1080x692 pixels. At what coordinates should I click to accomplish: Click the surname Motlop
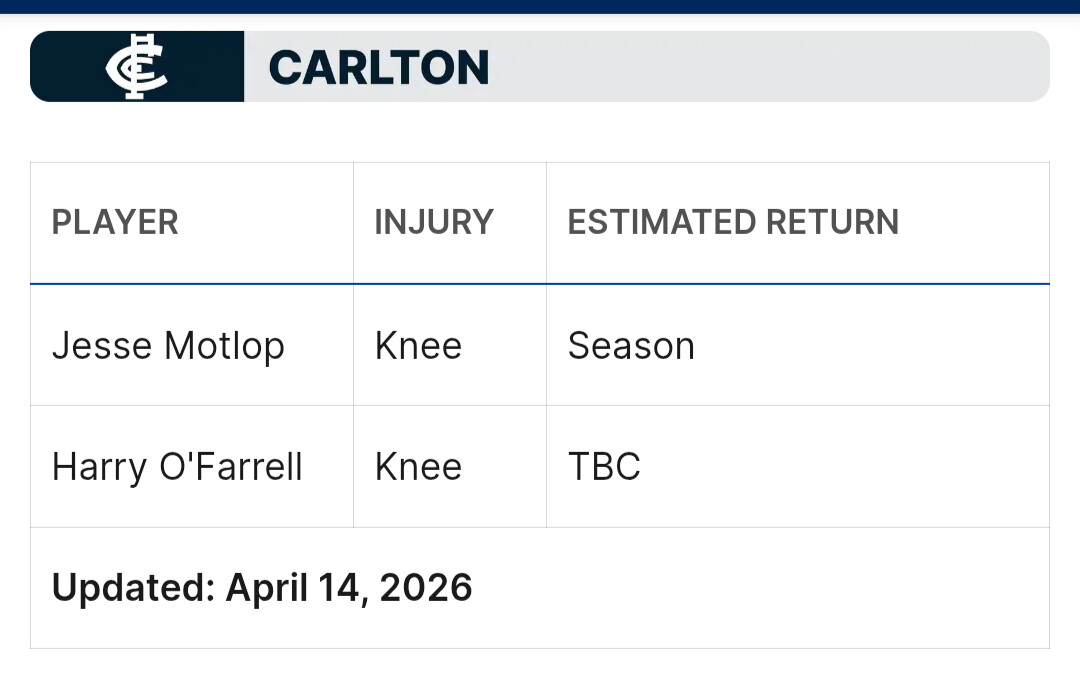coord(225,346)
